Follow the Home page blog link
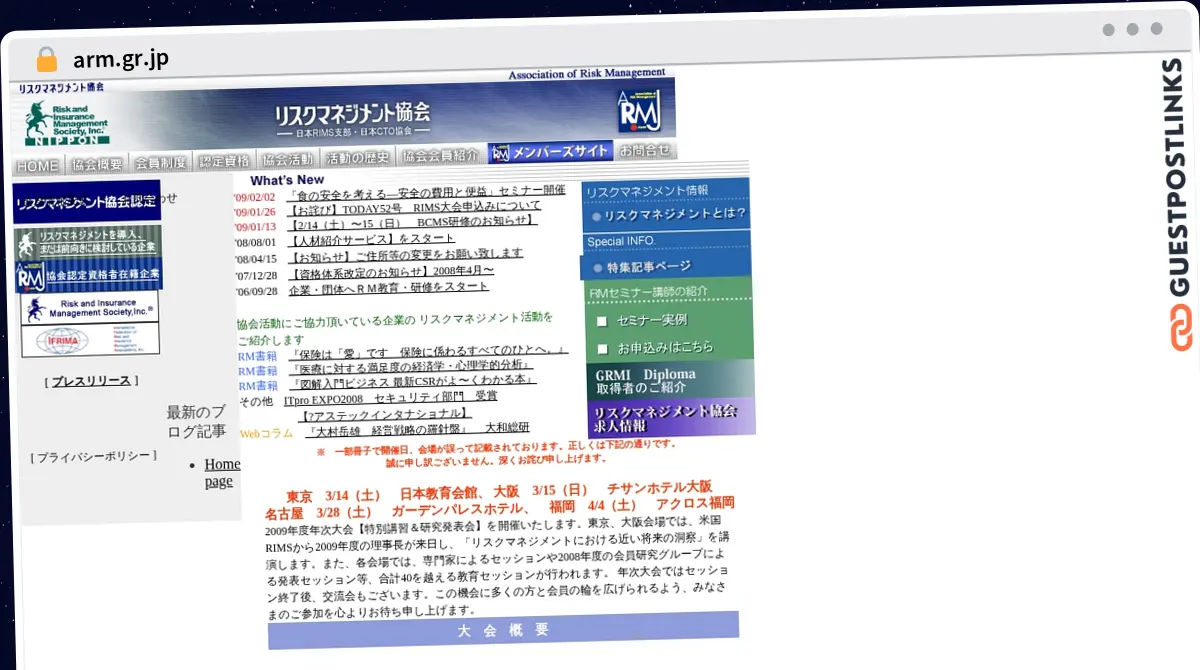The width and height of the screenshot is (1200, 670). [x=221, y=472]
